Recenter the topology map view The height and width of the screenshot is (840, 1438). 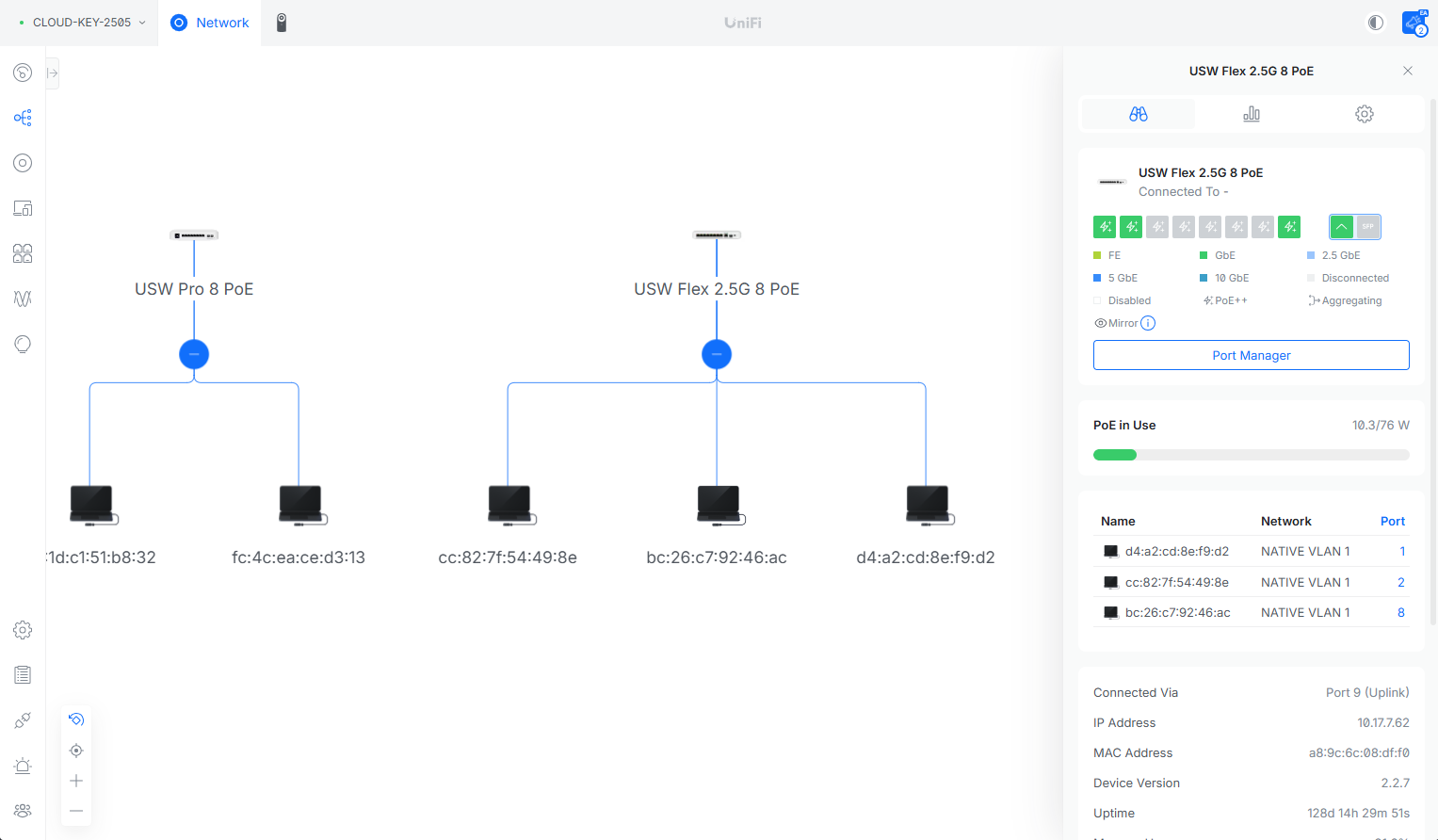pyautogui.click(x=76, y=751)
